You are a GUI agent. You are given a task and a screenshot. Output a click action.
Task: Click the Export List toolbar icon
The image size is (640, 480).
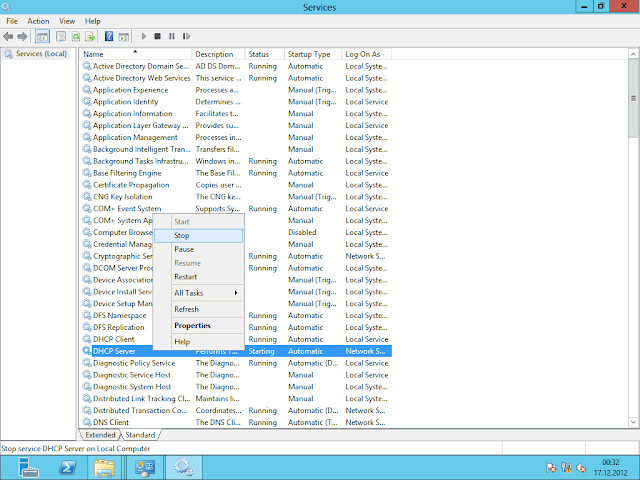(89, 36)
